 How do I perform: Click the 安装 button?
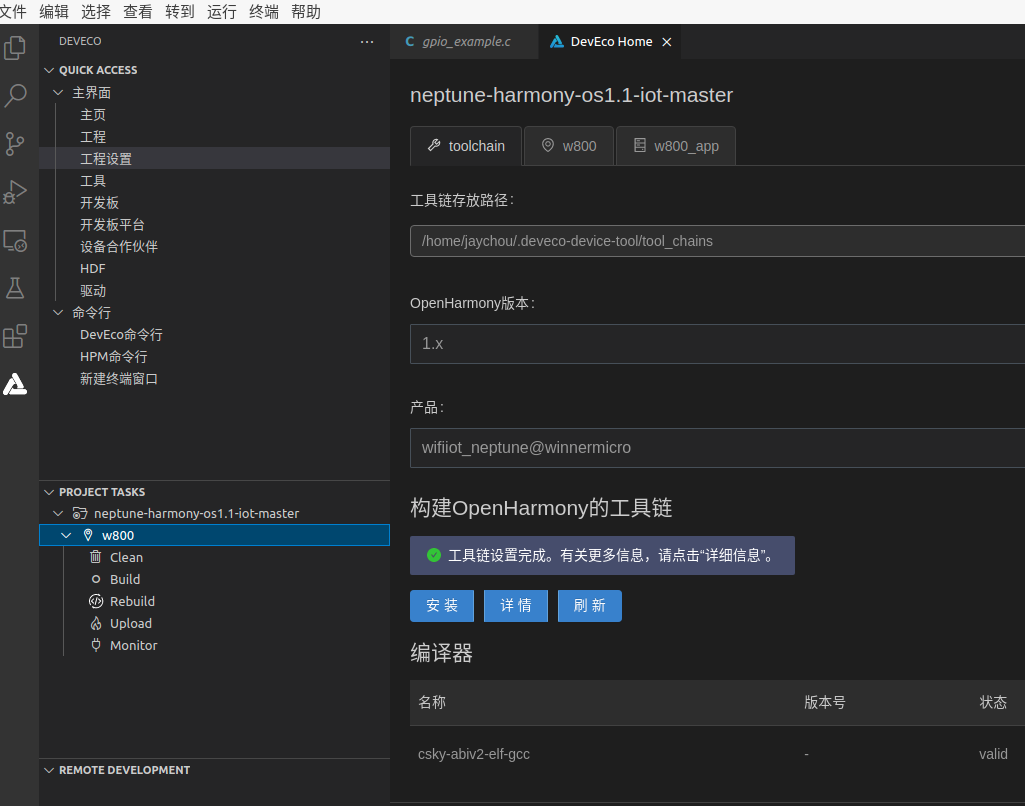pyautogui.click(x=442, y=606)
